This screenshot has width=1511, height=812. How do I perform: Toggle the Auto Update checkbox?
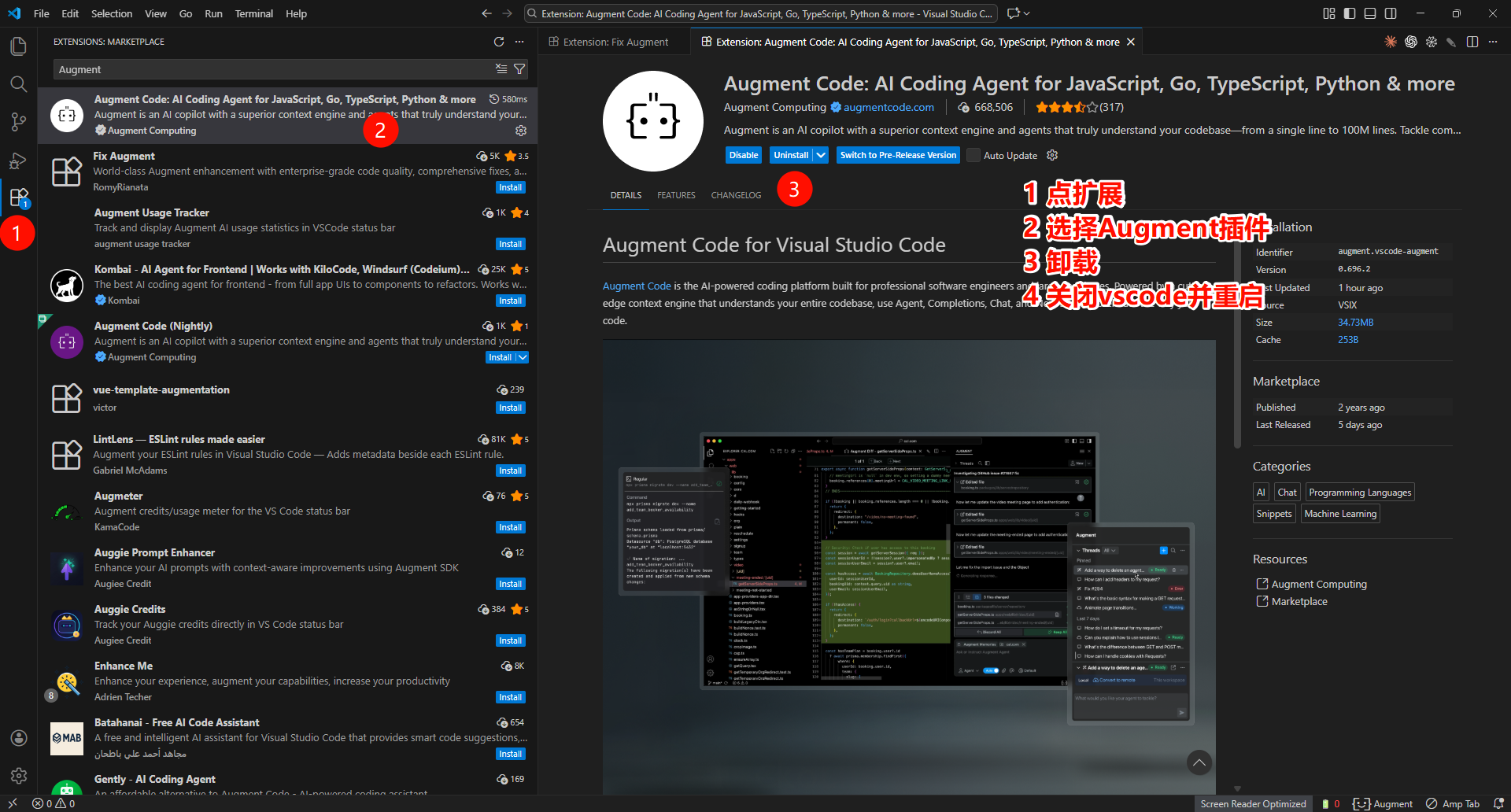click(x=973, y=155)
